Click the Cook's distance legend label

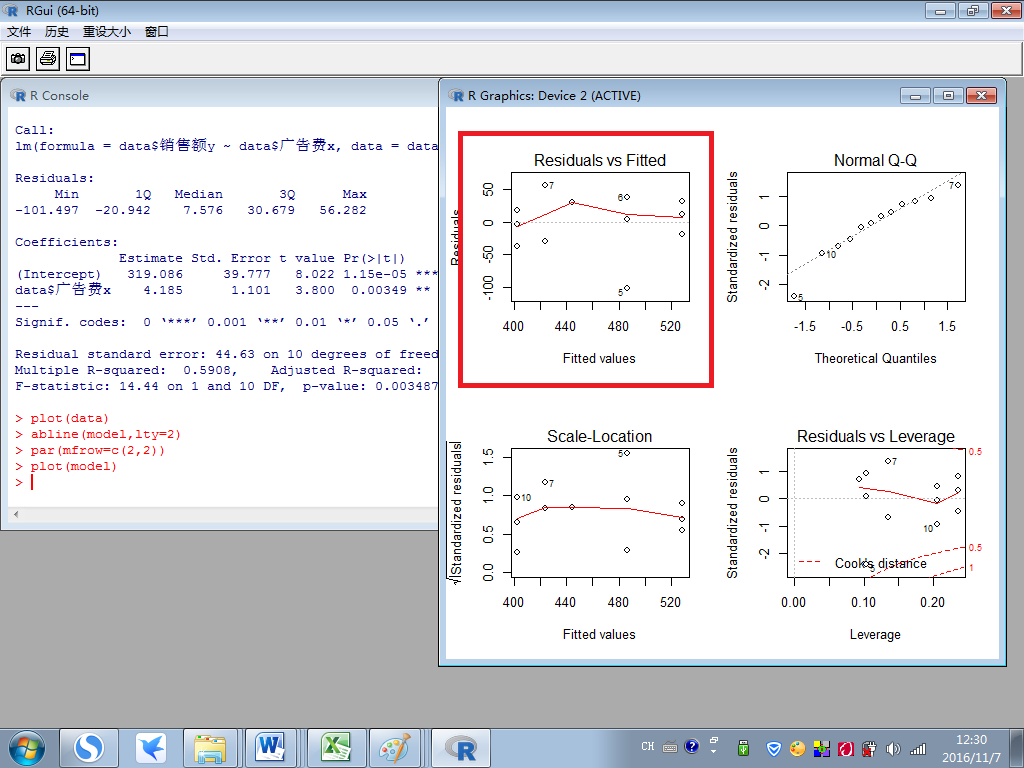880,564
